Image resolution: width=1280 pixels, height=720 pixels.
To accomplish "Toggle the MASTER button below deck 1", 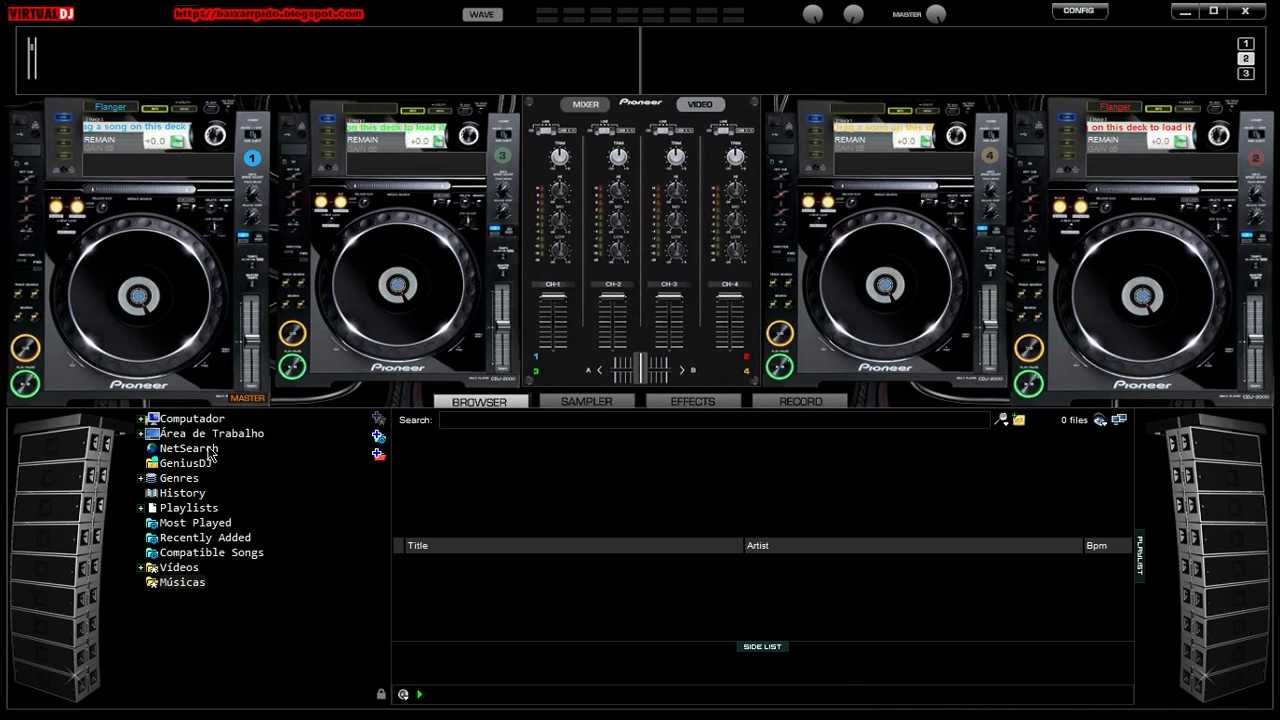I will coord(247,398).
